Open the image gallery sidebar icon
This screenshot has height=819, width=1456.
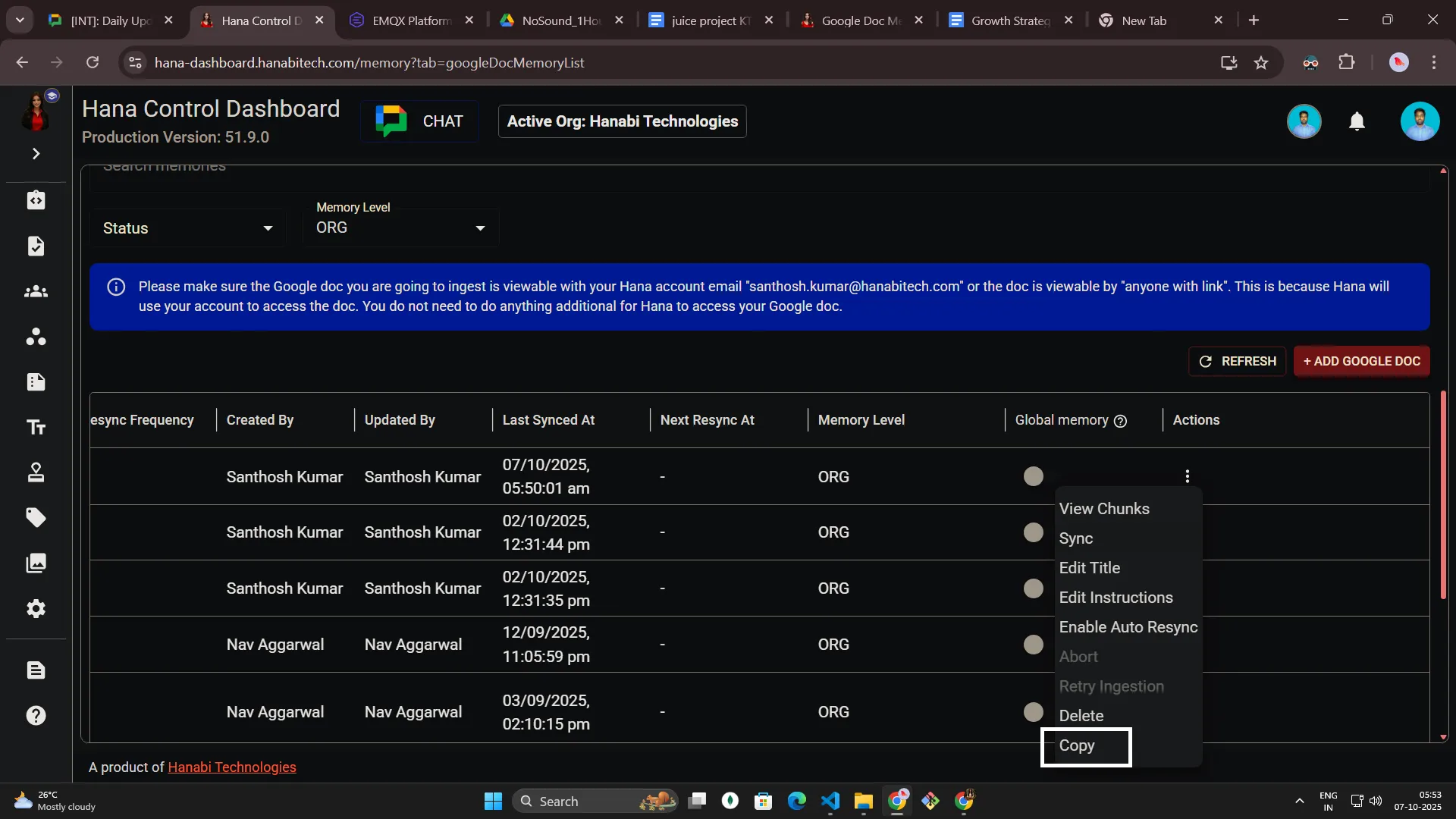coord(36,563)
